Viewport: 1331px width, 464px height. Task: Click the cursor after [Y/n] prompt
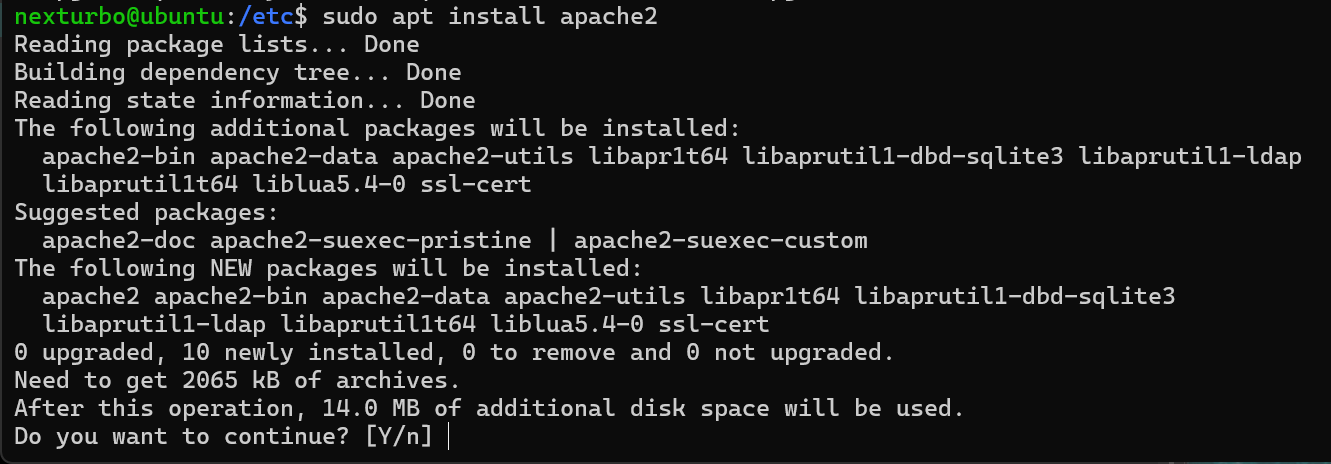click(450, 437)
